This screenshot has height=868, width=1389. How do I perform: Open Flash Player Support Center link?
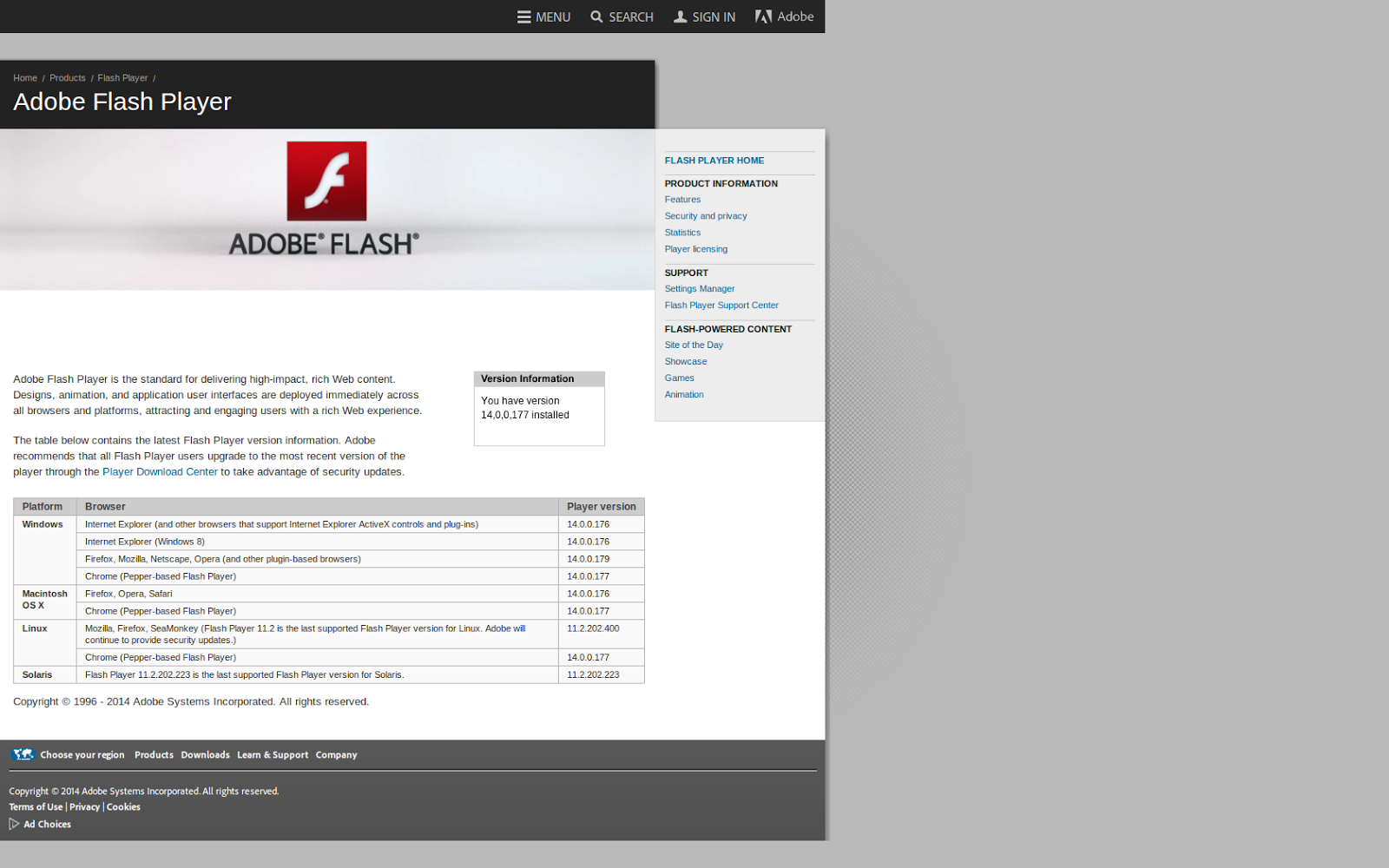click(x=721, y=306)
